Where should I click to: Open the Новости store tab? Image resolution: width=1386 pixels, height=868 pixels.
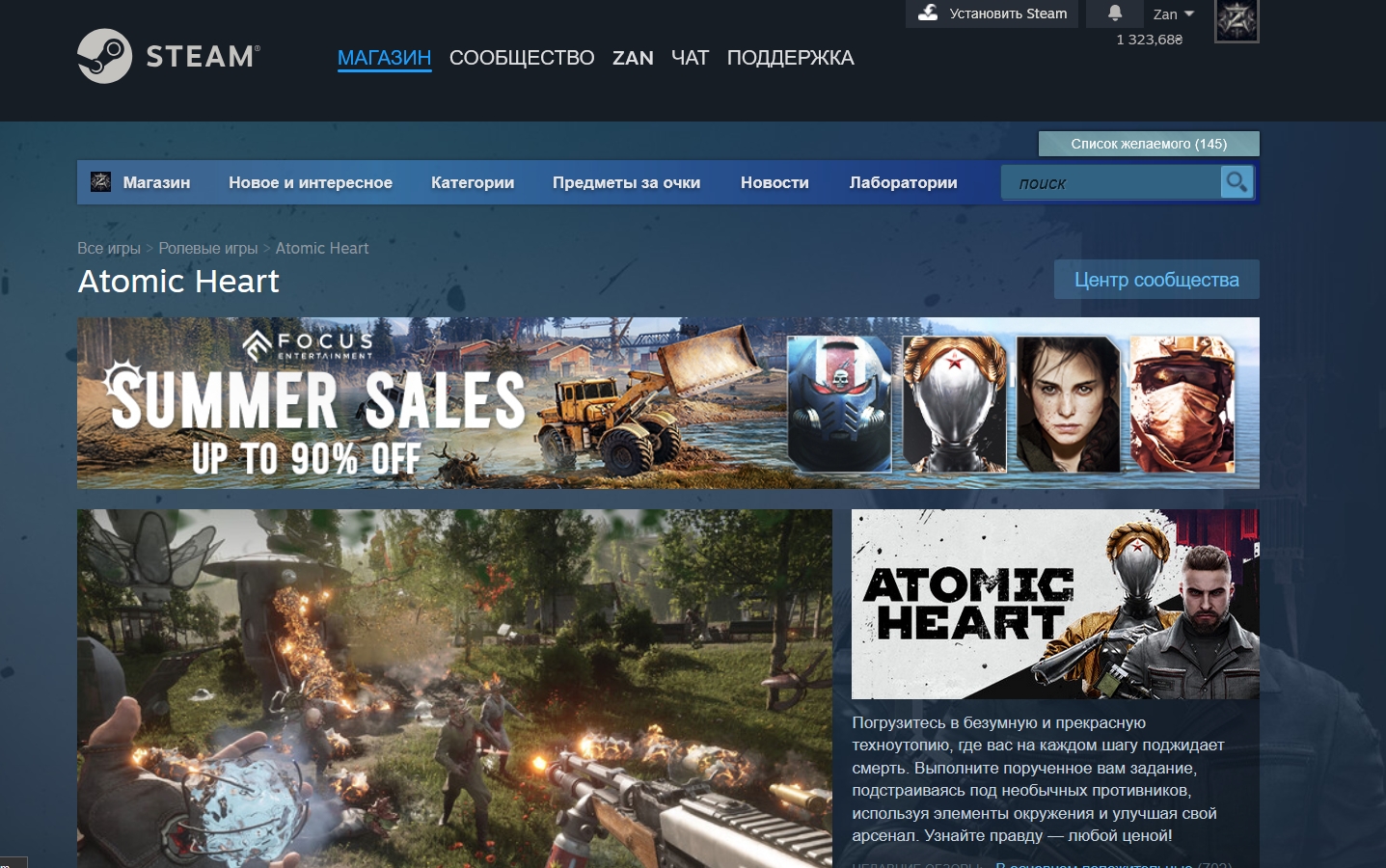775,182
